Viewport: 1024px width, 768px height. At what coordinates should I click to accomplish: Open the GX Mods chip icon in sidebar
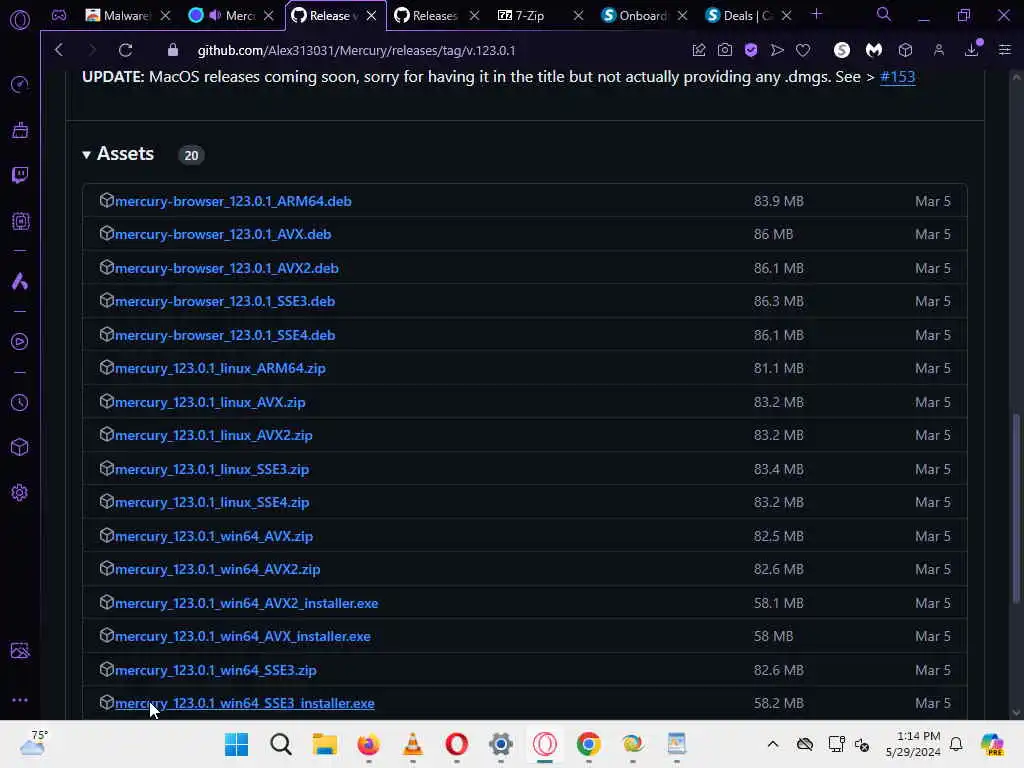point(20,221)
